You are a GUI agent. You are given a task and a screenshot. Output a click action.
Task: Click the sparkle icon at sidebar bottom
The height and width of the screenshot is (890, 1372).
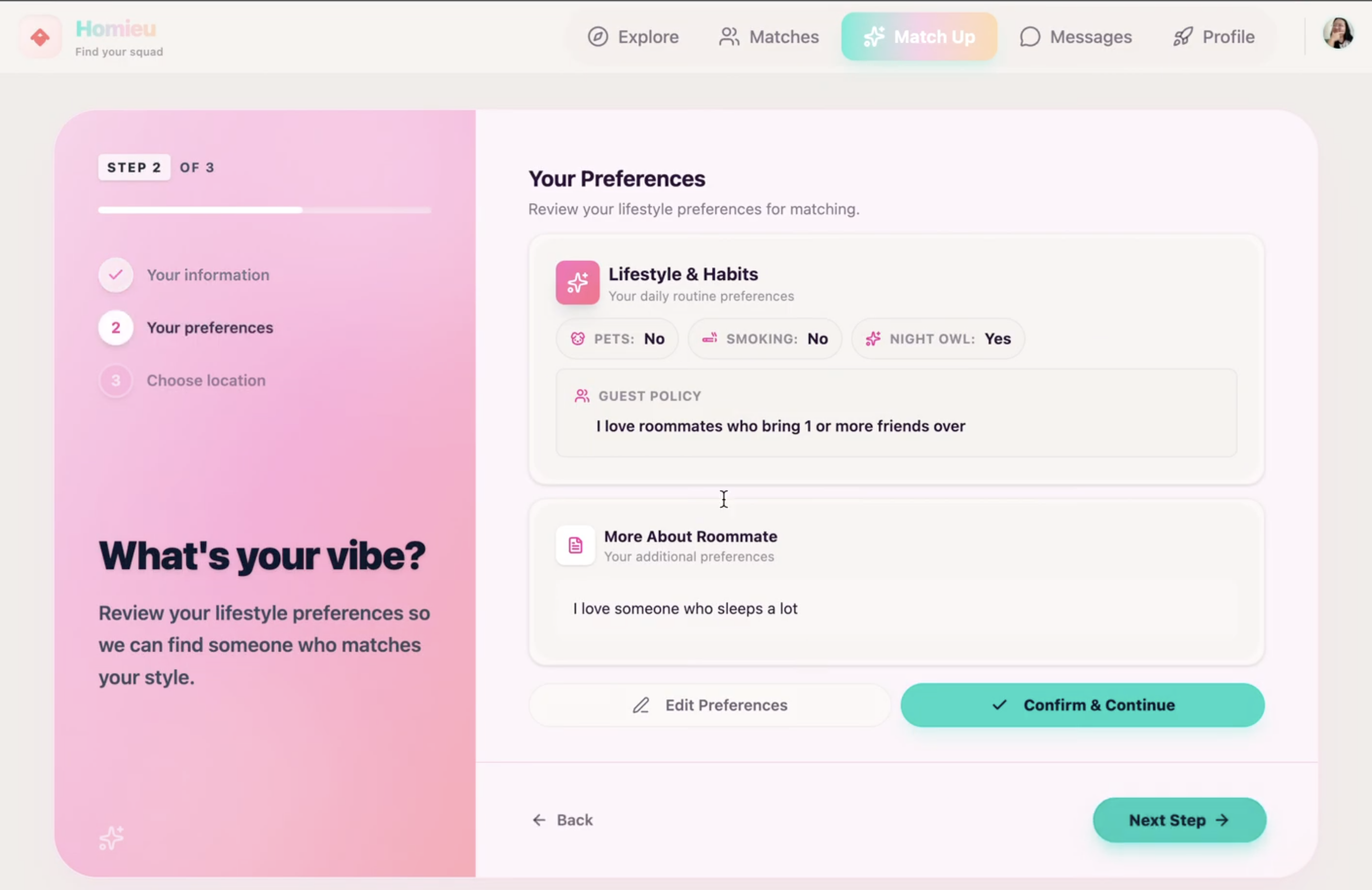(x=111, y=838)
